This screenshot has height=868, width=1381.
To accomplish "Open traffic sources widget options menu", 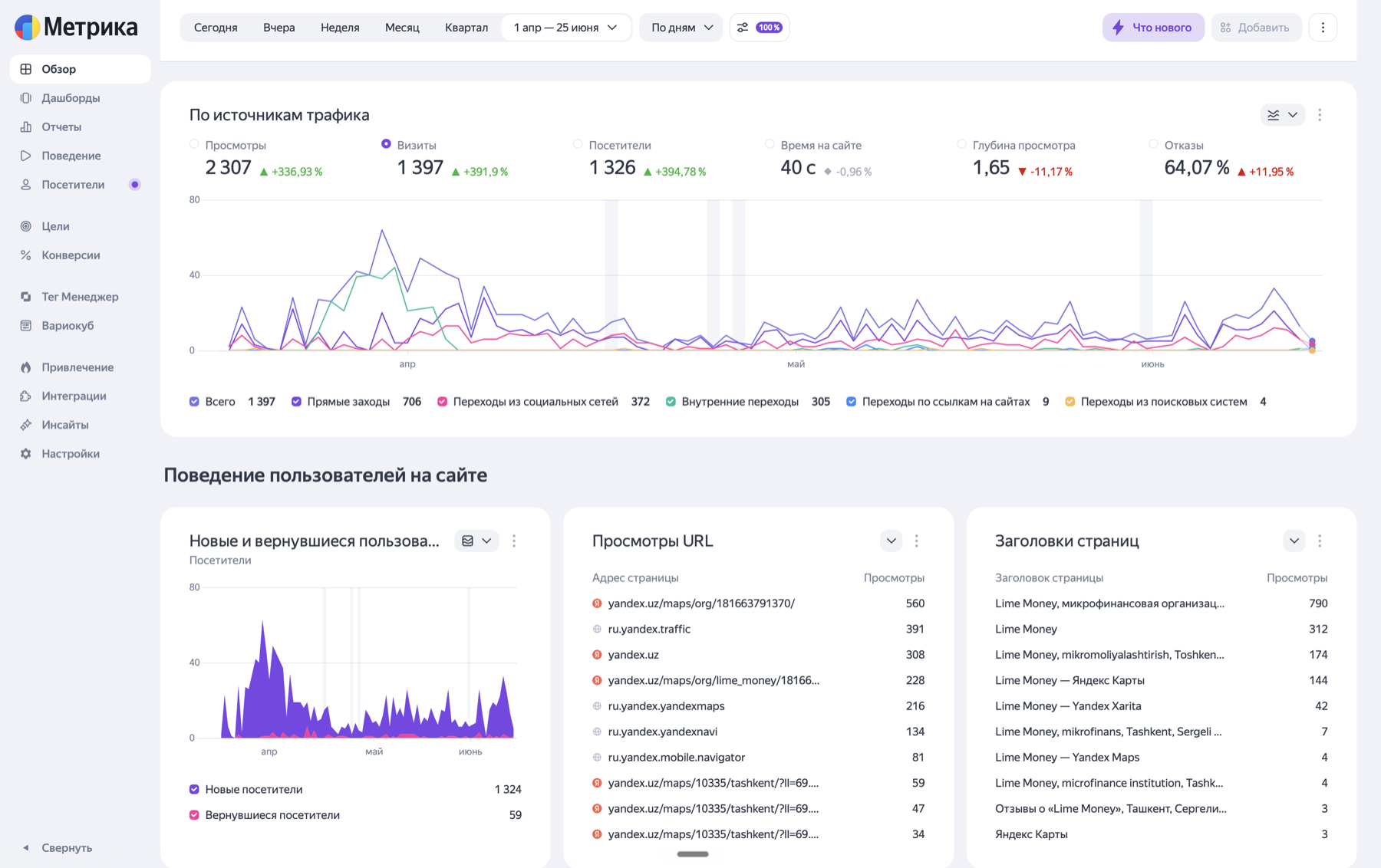I will [x=1320, y=115].
